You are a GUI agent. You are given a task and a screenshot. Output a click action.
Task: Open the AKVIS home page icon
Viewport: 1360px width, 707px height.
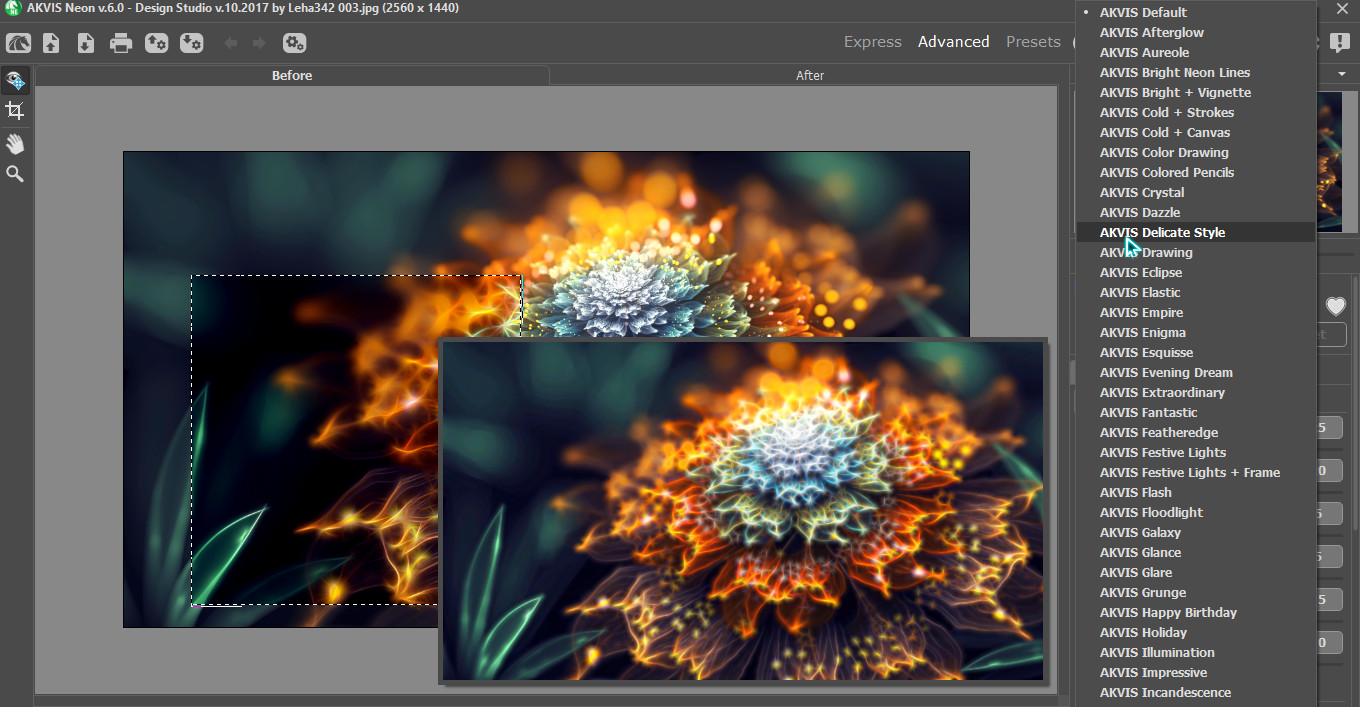pos(18,43)
